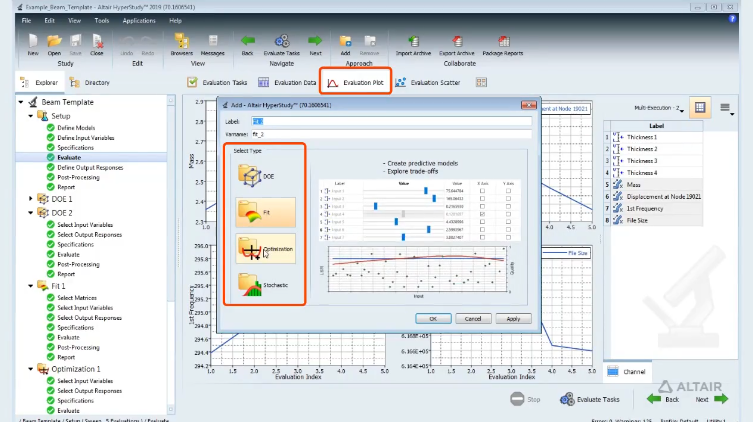Toggle X Axis checkbox for Input 3
The image size is (753, 422).
(482, 206)
